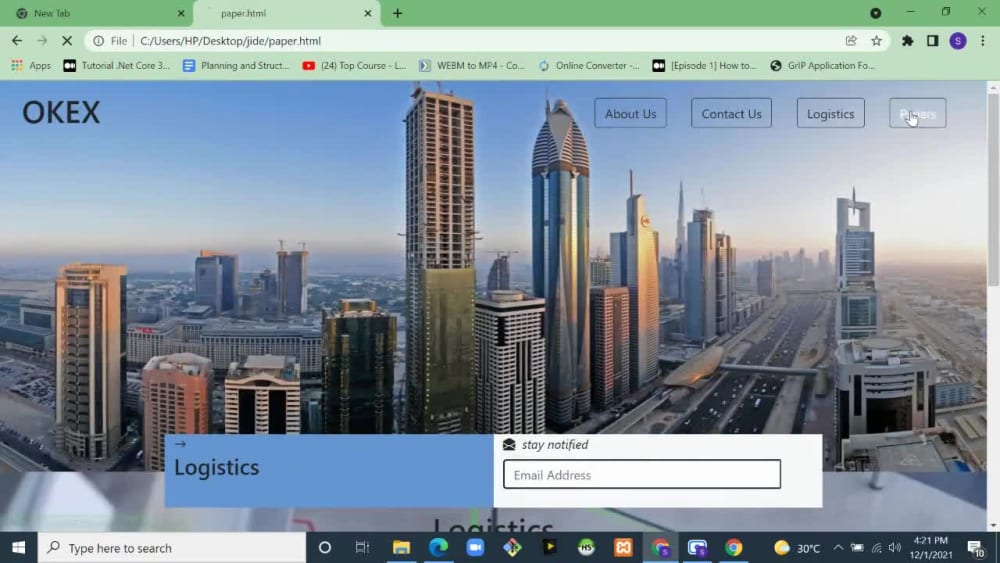Open the network wifi tray icon

click(x=877, y=548)
